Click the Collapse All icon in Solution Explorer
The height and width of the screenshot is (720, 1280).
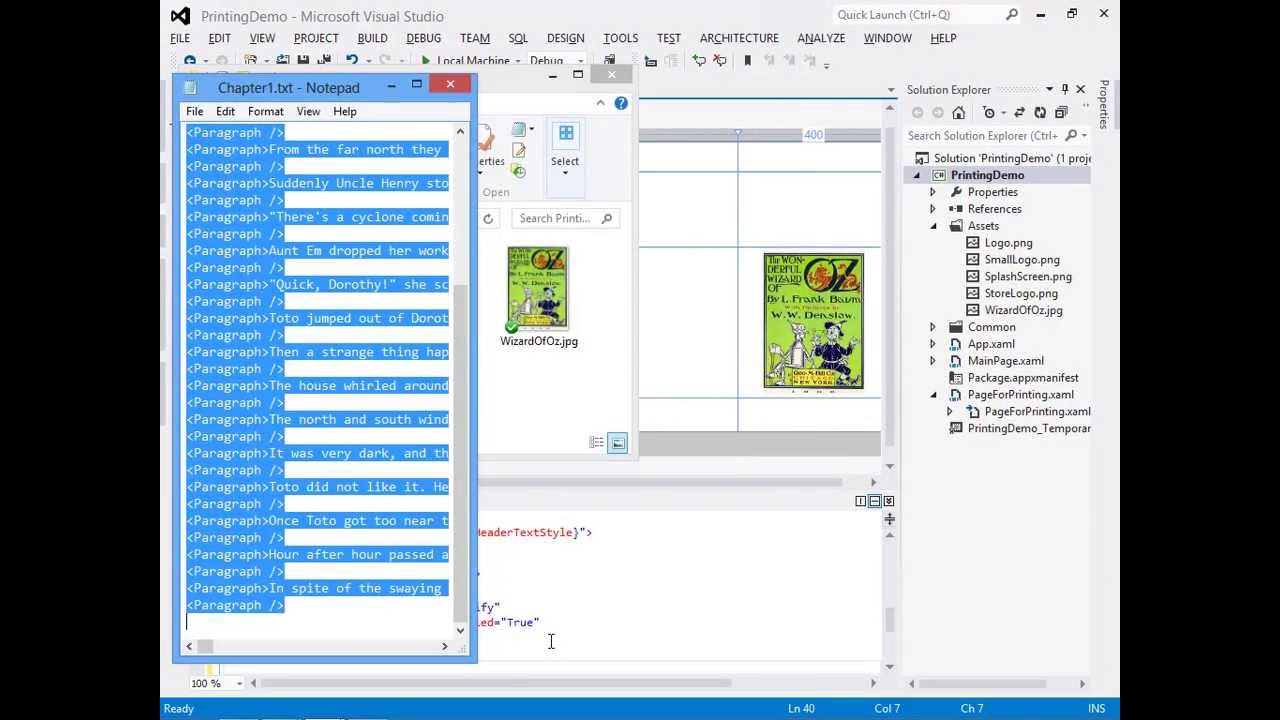[x=1061, y=112]
